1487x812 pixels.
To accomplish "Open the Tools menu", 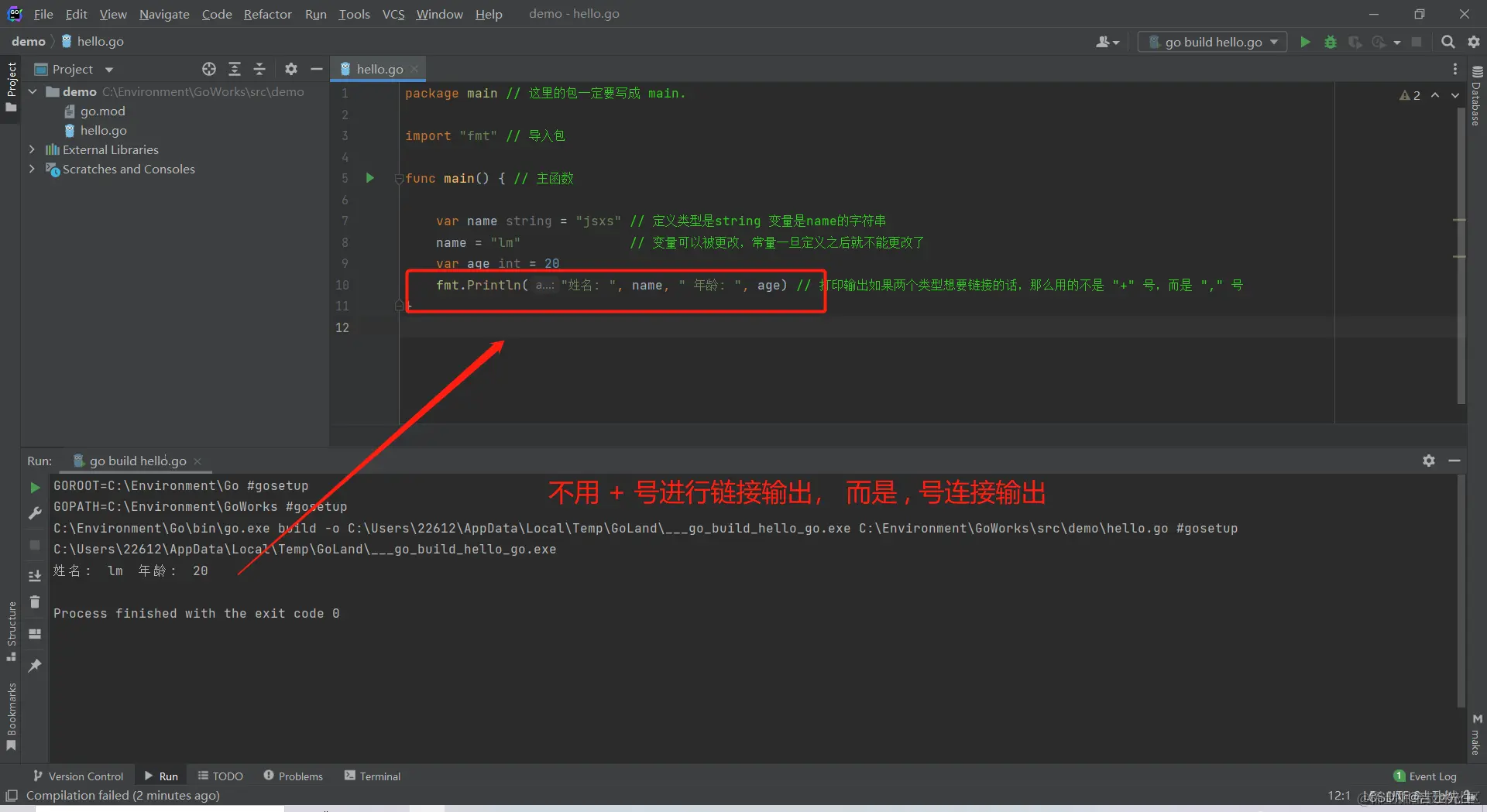I will tap(354, 14).
